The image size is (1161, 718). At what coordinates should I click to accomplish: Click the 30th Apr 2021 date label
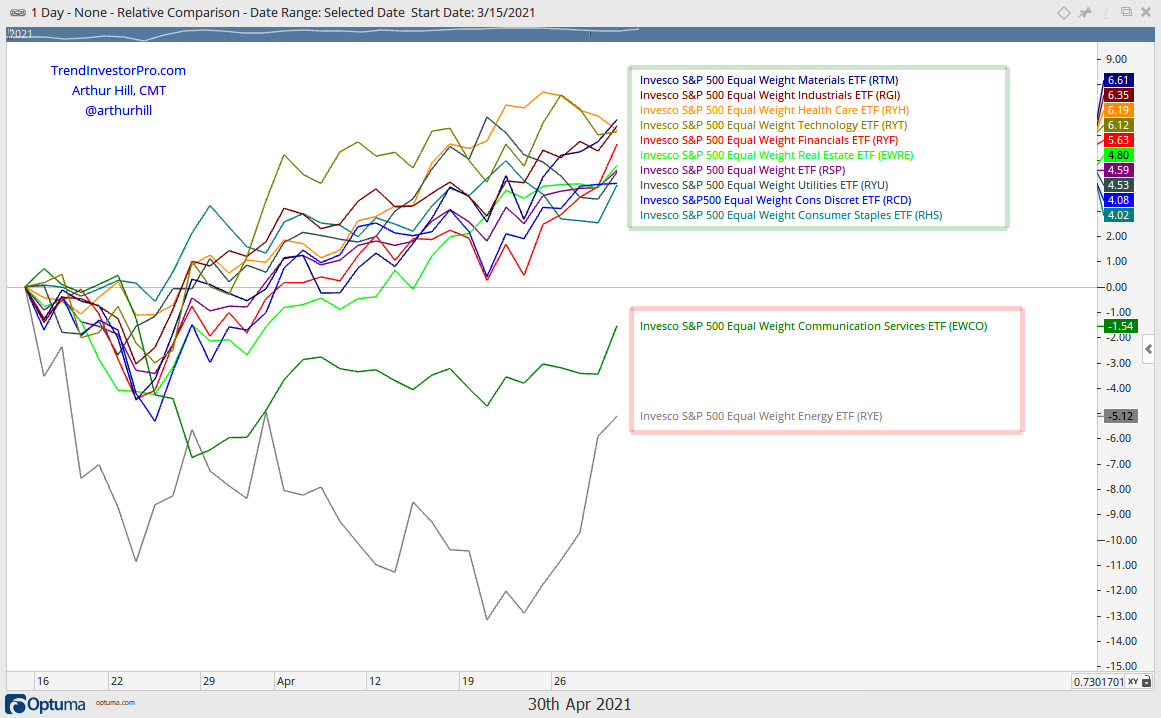(580, 704)
